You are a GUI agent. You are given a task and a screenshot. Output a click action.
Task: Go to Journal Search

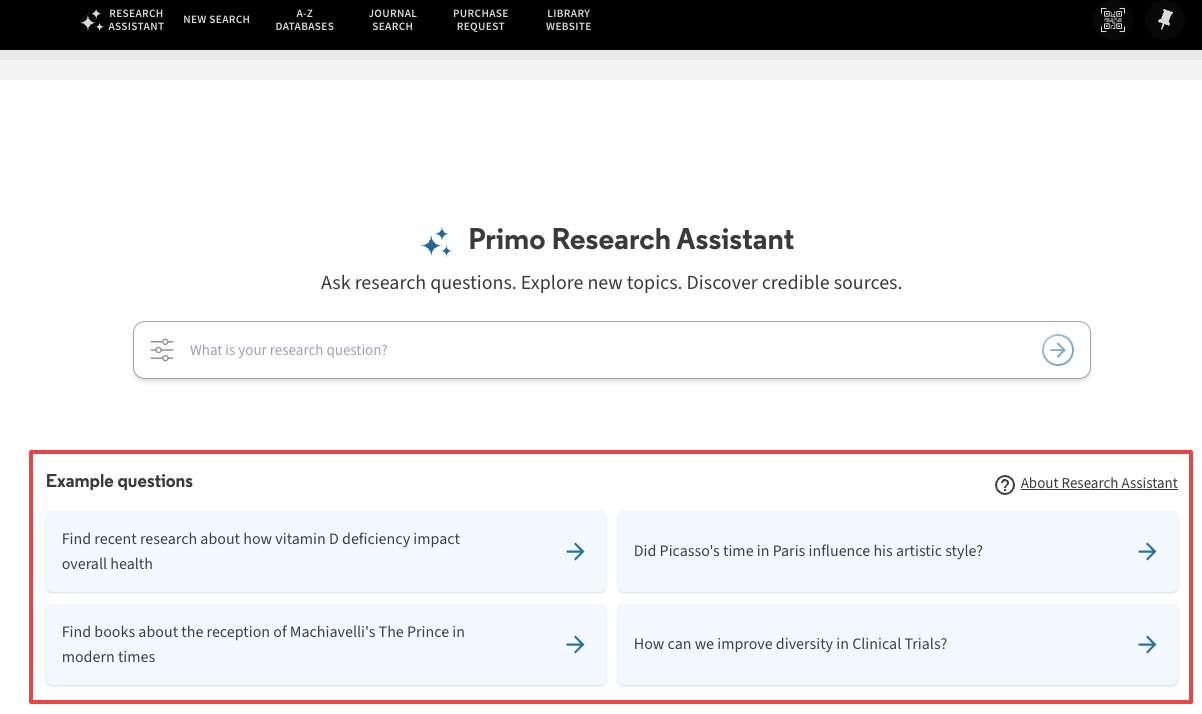(x=393, y=20)
